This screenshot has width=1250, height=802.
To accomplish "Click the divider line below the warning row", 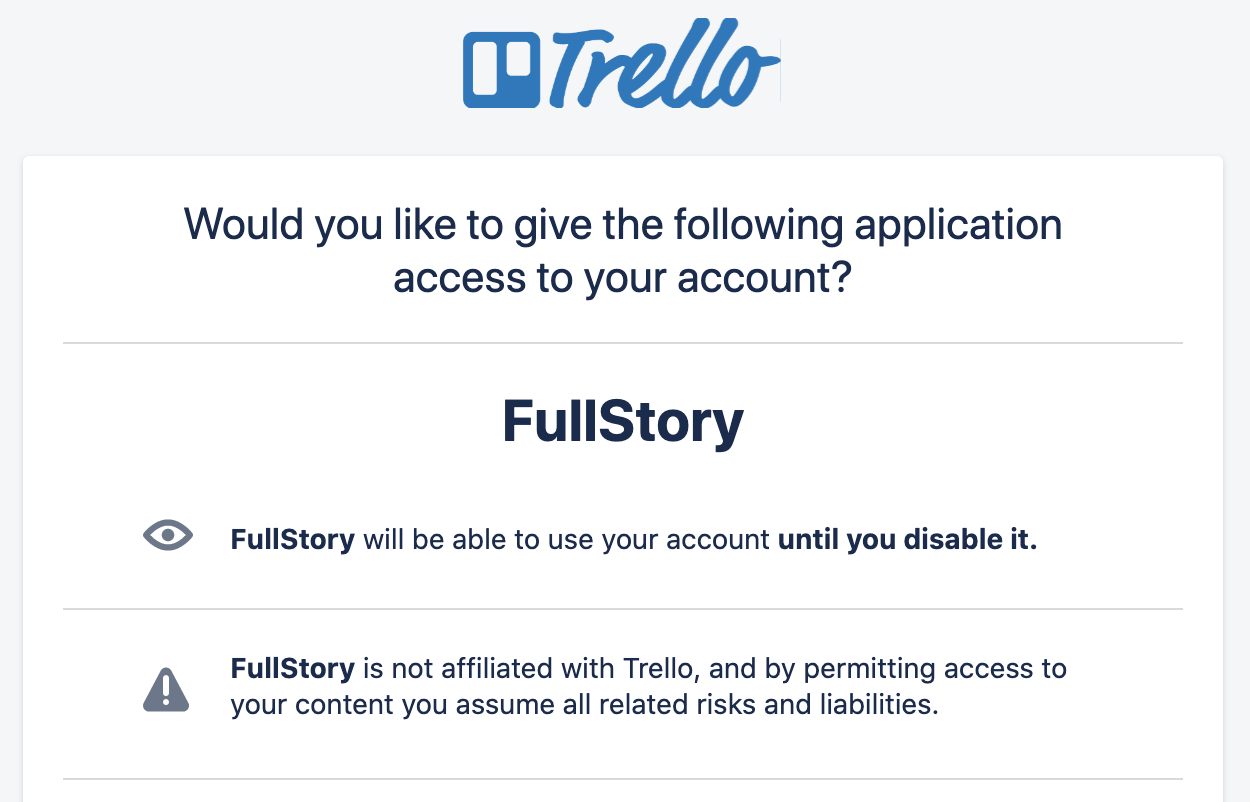I will point(622,778).
